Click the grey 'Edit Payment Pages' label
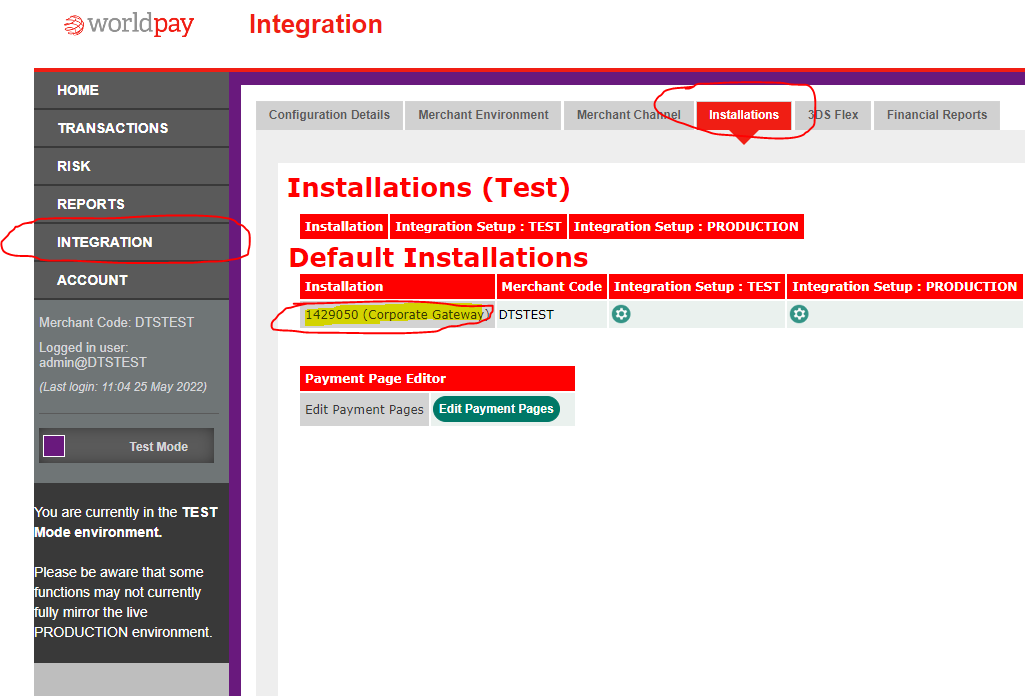Screen dimensions: 1025x696 pos(364,409)
